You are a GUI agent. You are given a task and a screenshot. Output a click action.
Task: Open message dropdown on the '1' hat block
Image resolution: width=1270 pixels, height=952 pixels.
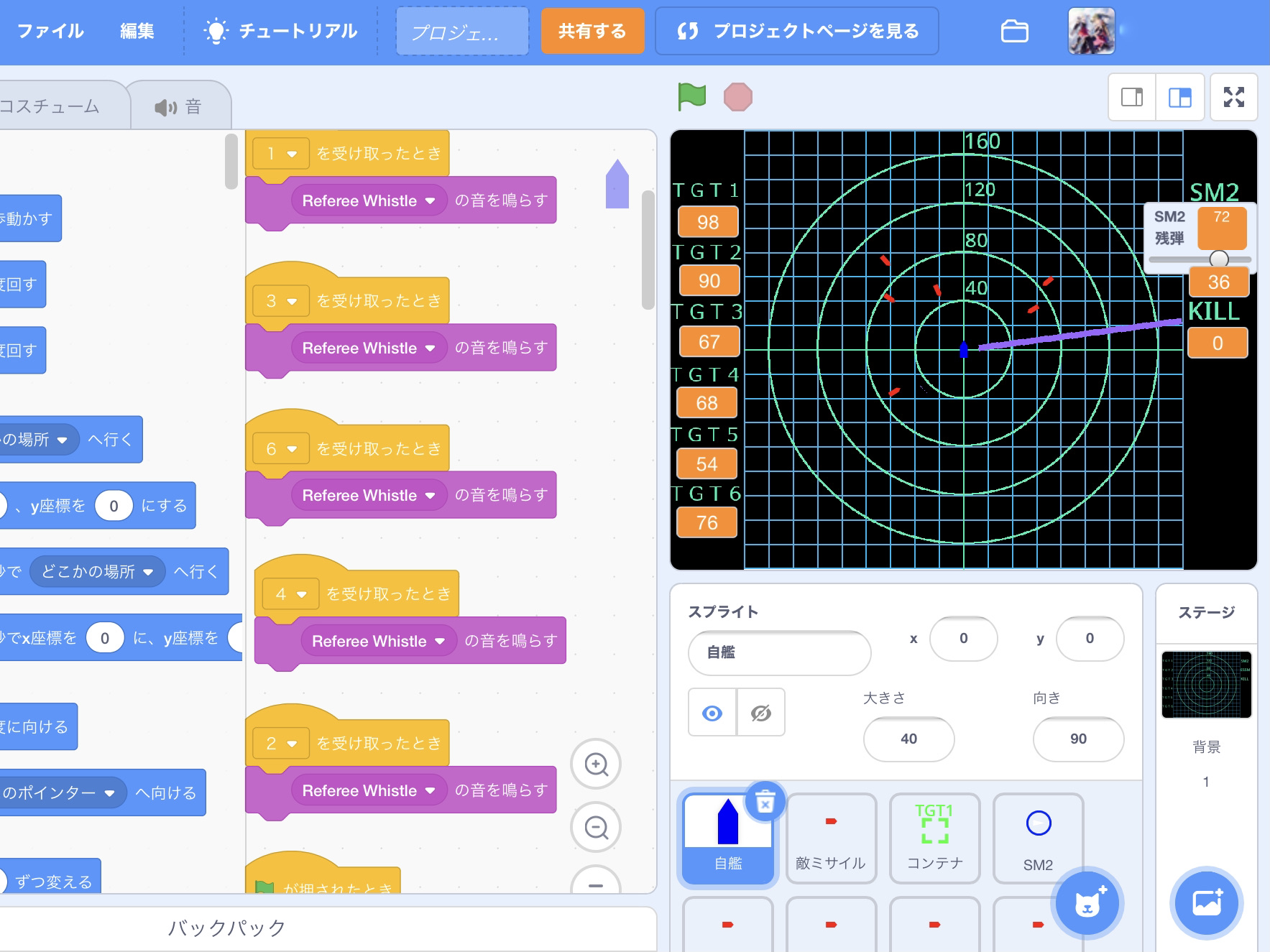(292, 154)
